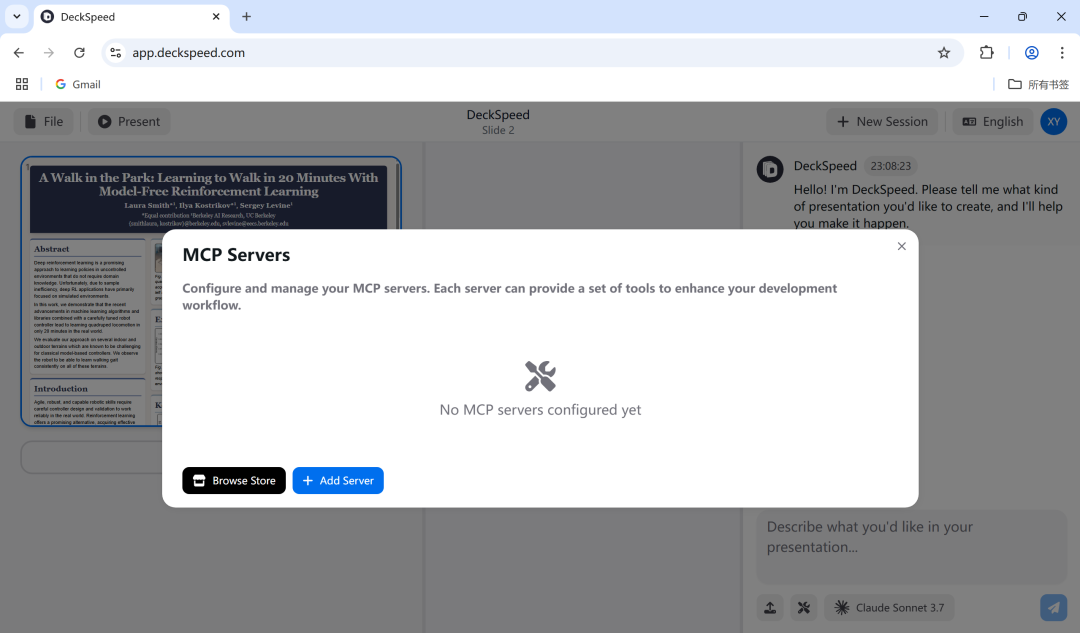The image size is (1080, 633).
Task: Open the tab search dropdown arrow
Action: [x=17, y=17]
